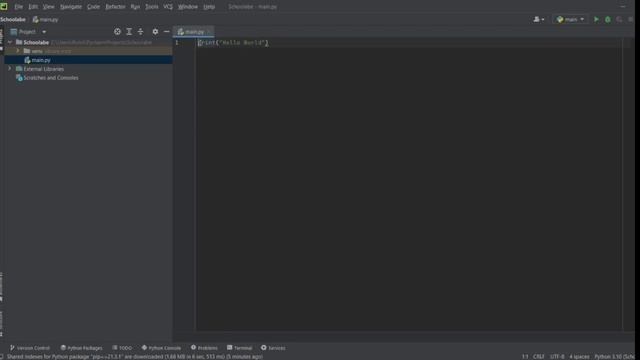This screenshot has height=360, width=640.
Task: Click the collapse all icon in Project panel
Action: pyautogui.click(x=140, y=31)
